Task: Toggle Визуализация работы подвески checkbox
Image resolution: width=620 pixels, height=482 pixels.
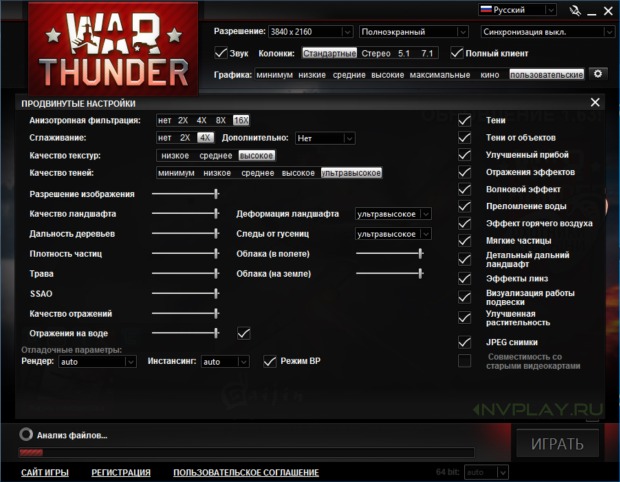Action: [464, 297]
